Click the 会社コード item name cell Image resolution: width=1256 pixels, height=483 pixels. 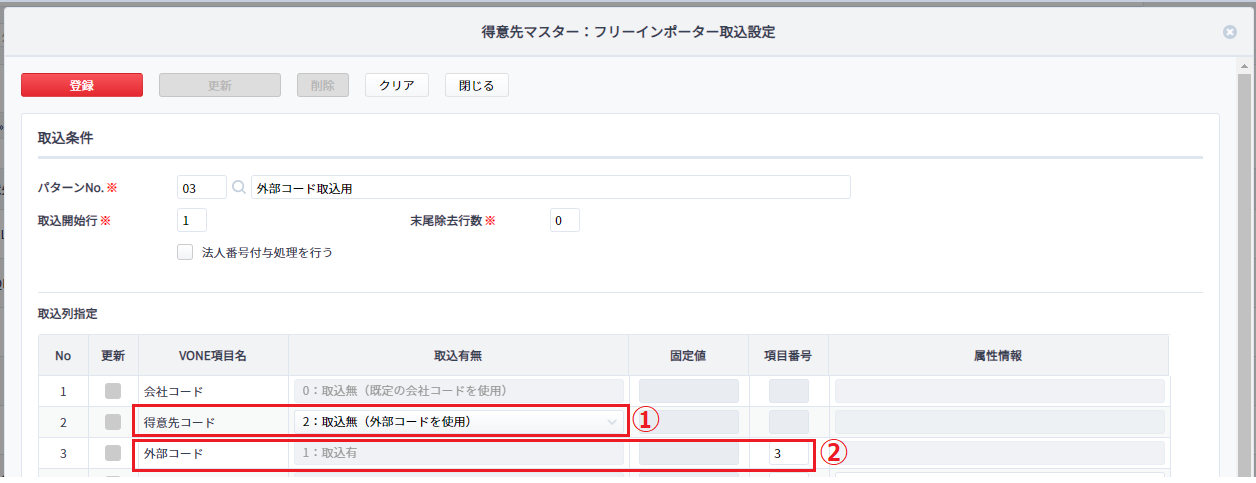(x=214, y=390)
